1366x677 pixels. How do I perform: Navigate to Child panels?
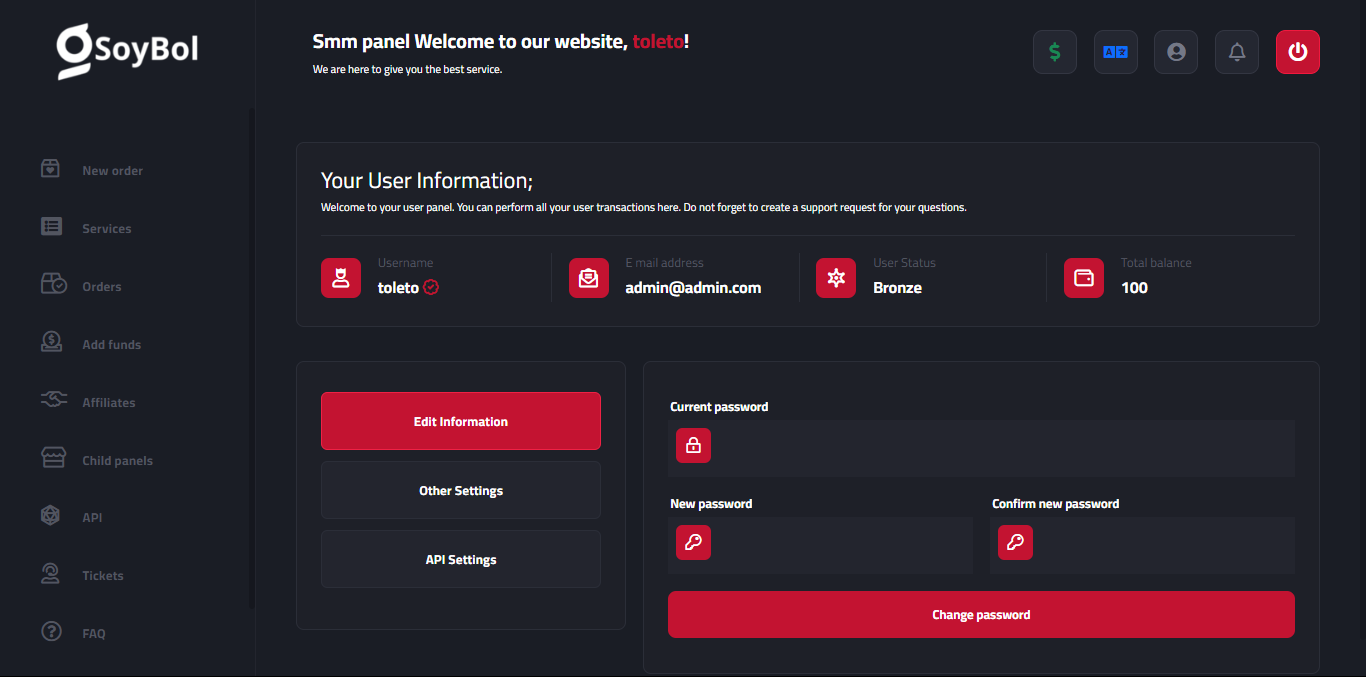point(117,461)
